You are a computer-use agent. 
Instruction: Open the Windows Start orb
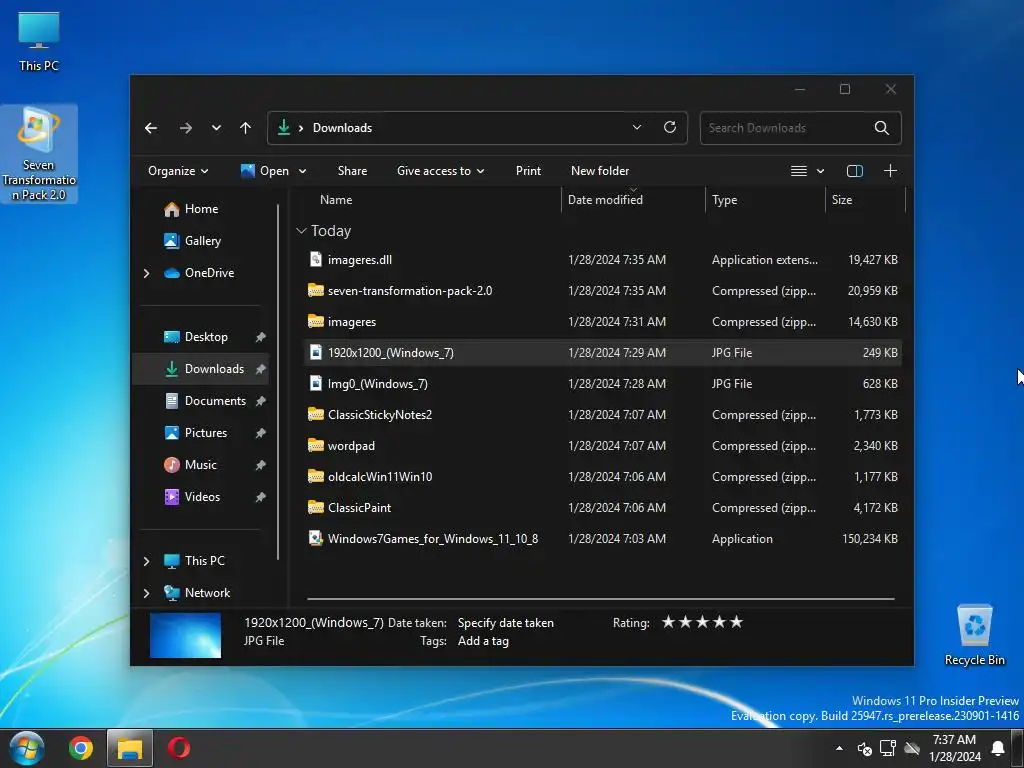click(27, 748)
